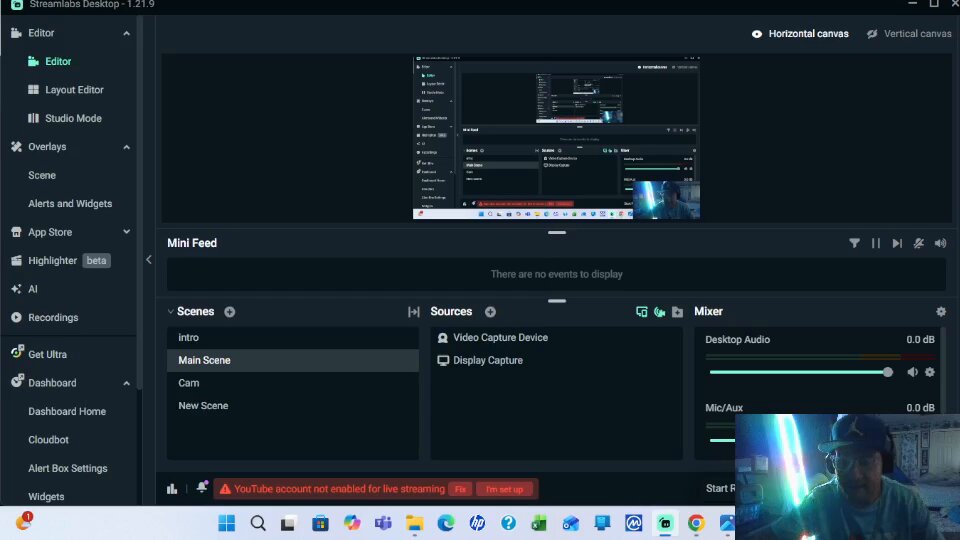The height and width of the screenshot is (540, 960).
Task: Pause the Mini Feed alert queue
Action: click(x=876, y=243)
